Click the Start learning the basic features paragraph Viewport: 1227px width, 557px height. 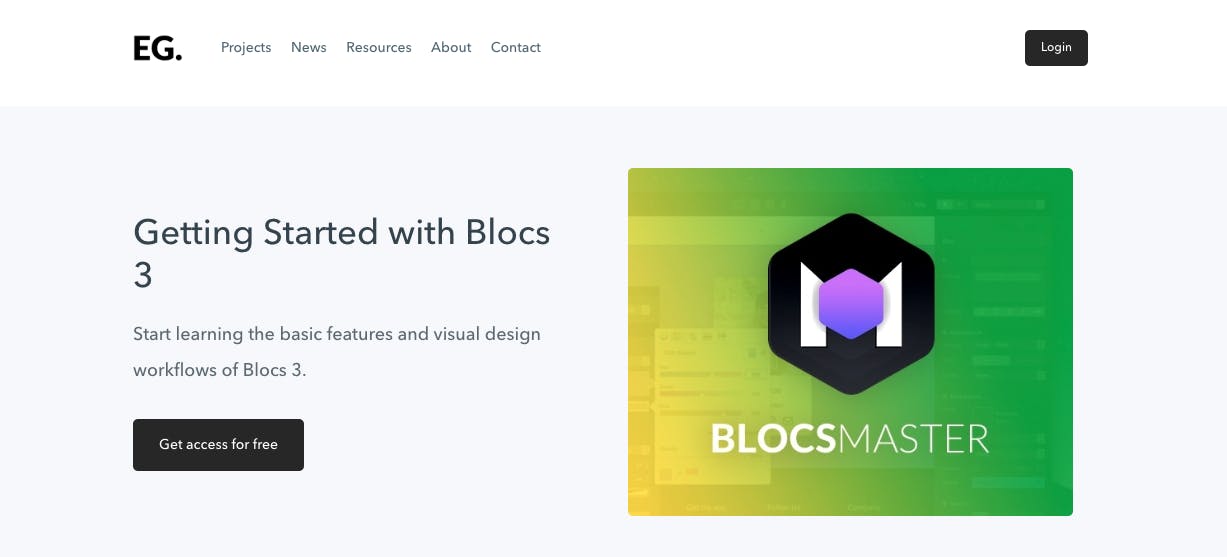coord(337,352)
